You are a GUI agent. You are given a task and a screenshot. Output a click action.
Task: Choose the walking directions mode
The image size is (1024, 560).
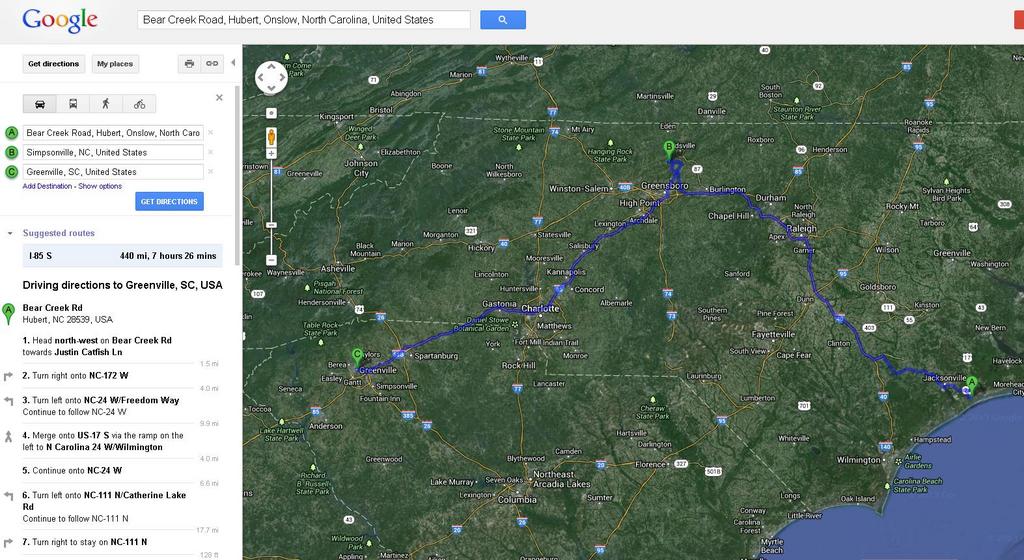106,104
